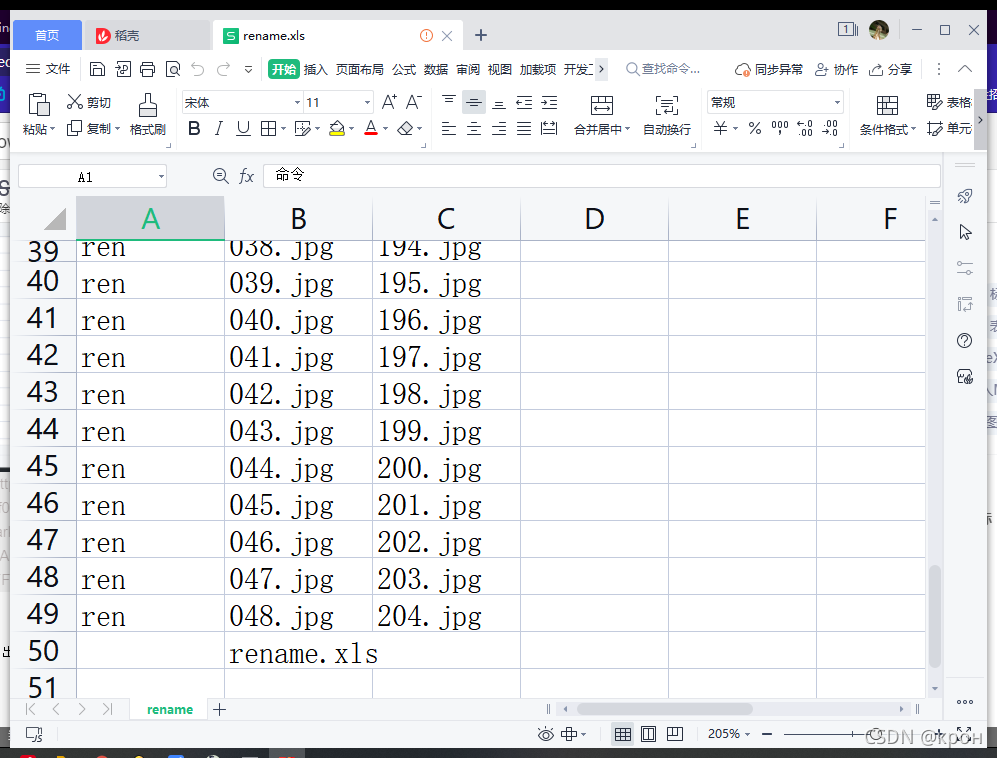Click the Print icon in quick toolbar
Viewport: 997px width, 758px height.
click(148, 69)
